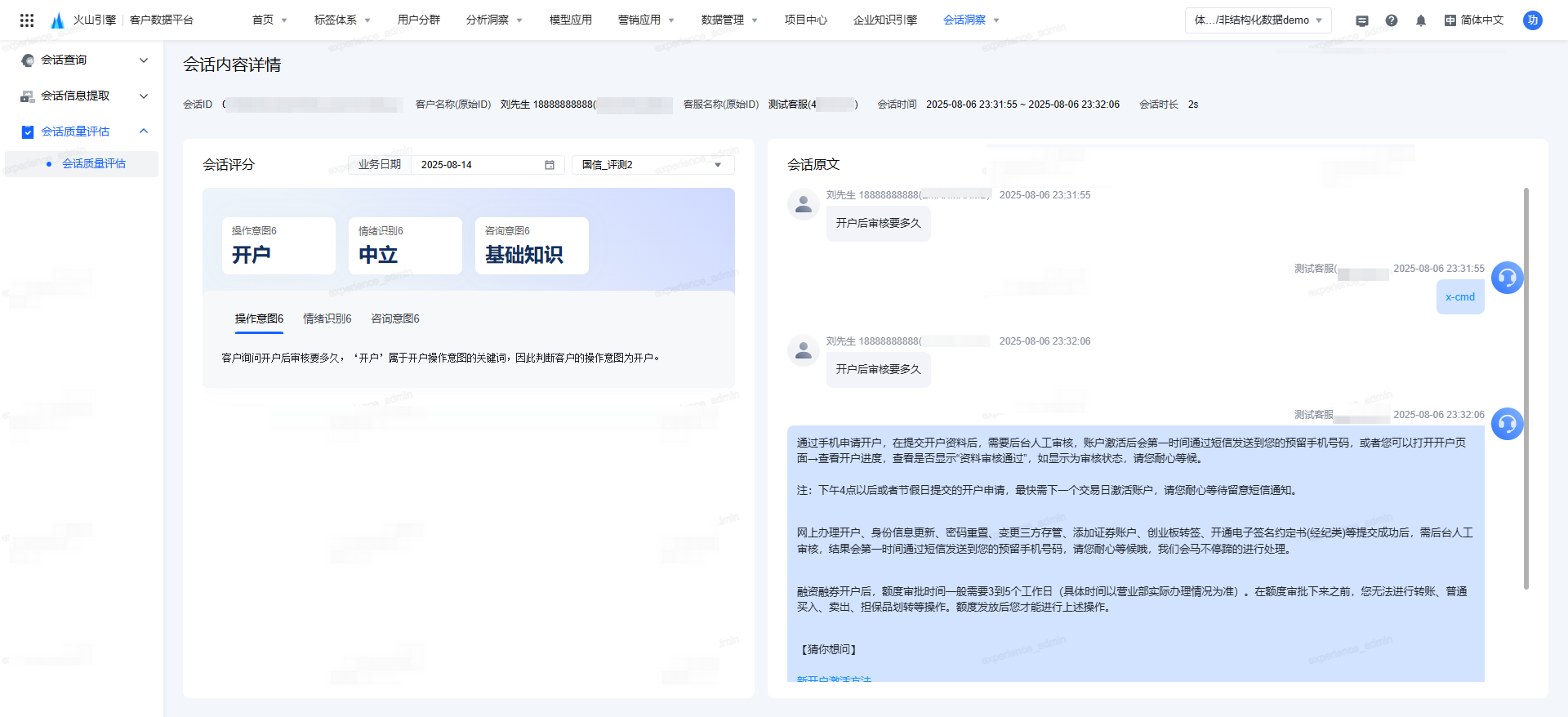This screenshot has height=717, width=1568.
Task: Click the x-cmd agent message bubble
Action: [x=1460, y=297]
